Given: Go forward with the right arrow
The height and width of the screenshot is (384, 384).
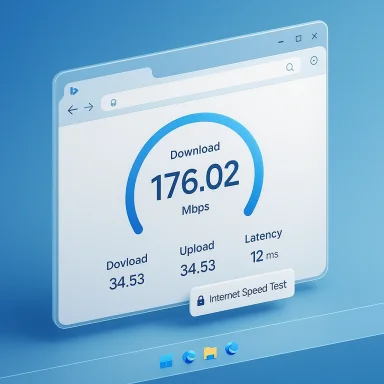Looking at the screenshot, I should pyautogui.click(x=89, y=107).
